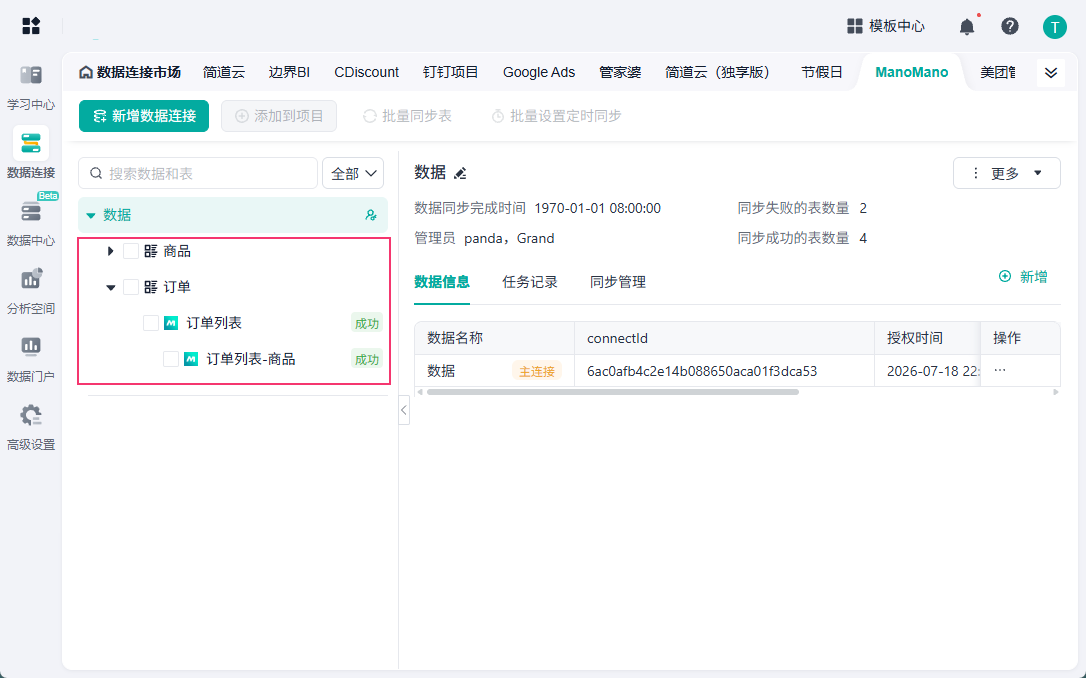Click 批量同步表 button
The width and height of the screenshot is (1086, 678).
point(407,116)
